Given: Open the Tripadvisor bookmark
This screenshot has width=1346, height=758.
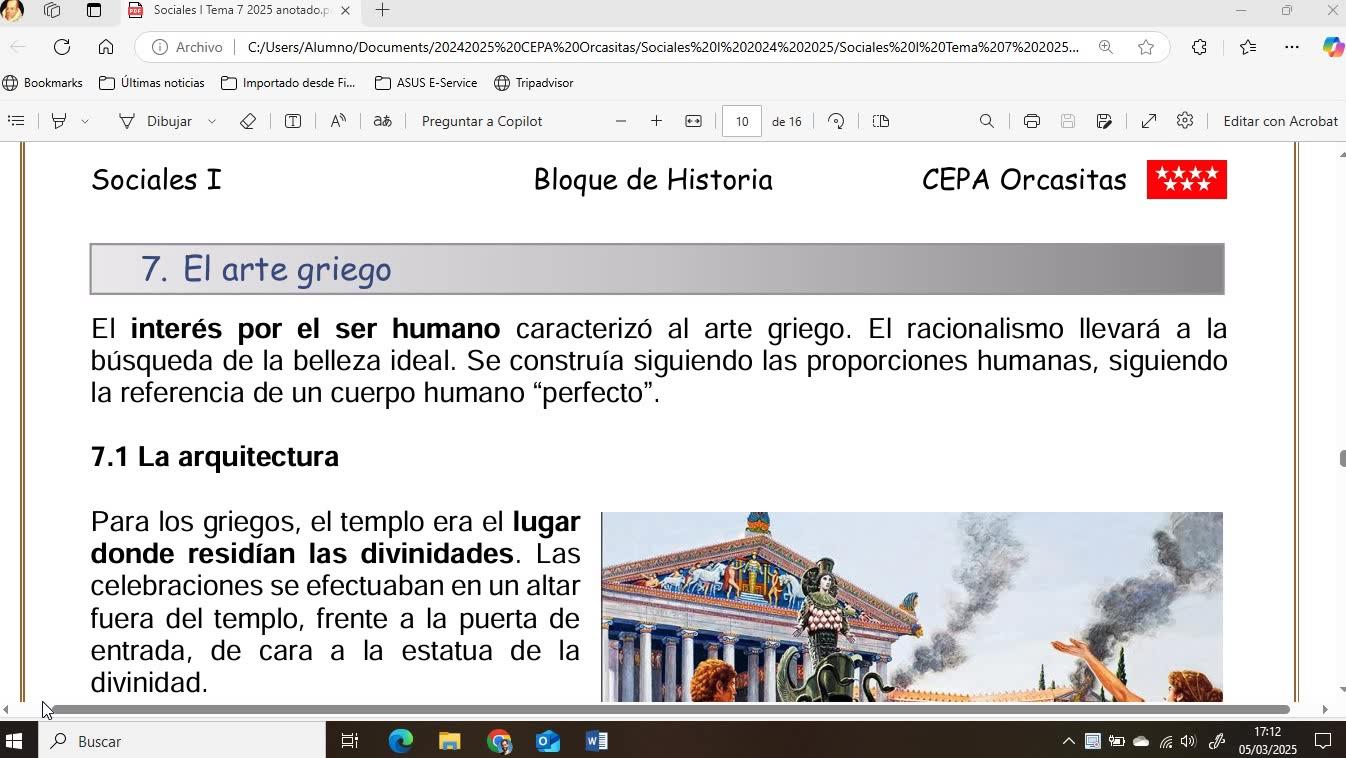Looking at the screenshot, I should point(533,83).
